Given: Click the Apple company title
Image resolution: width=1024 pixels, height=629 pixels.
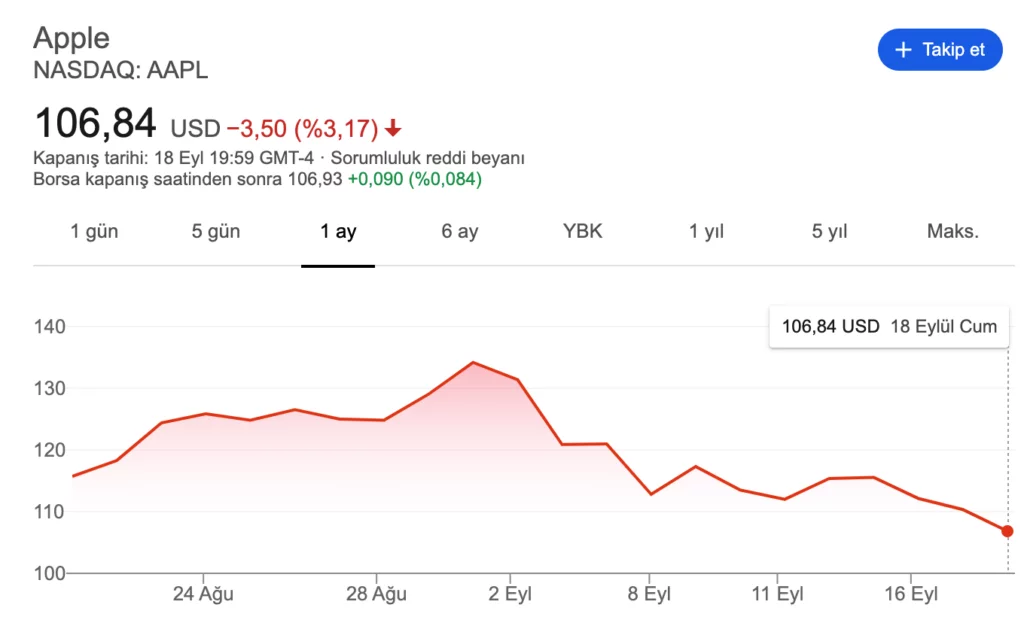Looking at the screenshot, I should pyautogui.click(x=71, y=38).
